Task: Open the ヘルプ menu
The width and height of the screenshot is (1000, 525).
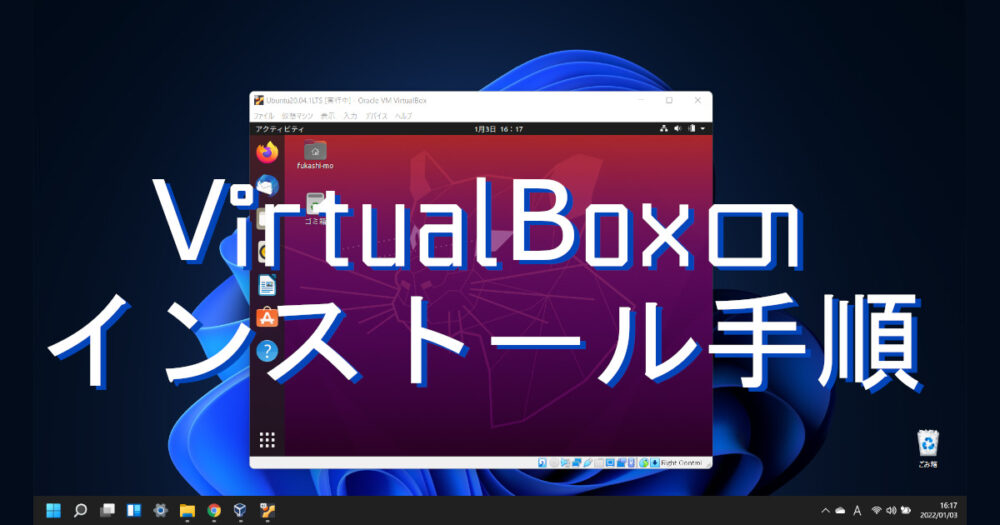Action: coord(403,116)
